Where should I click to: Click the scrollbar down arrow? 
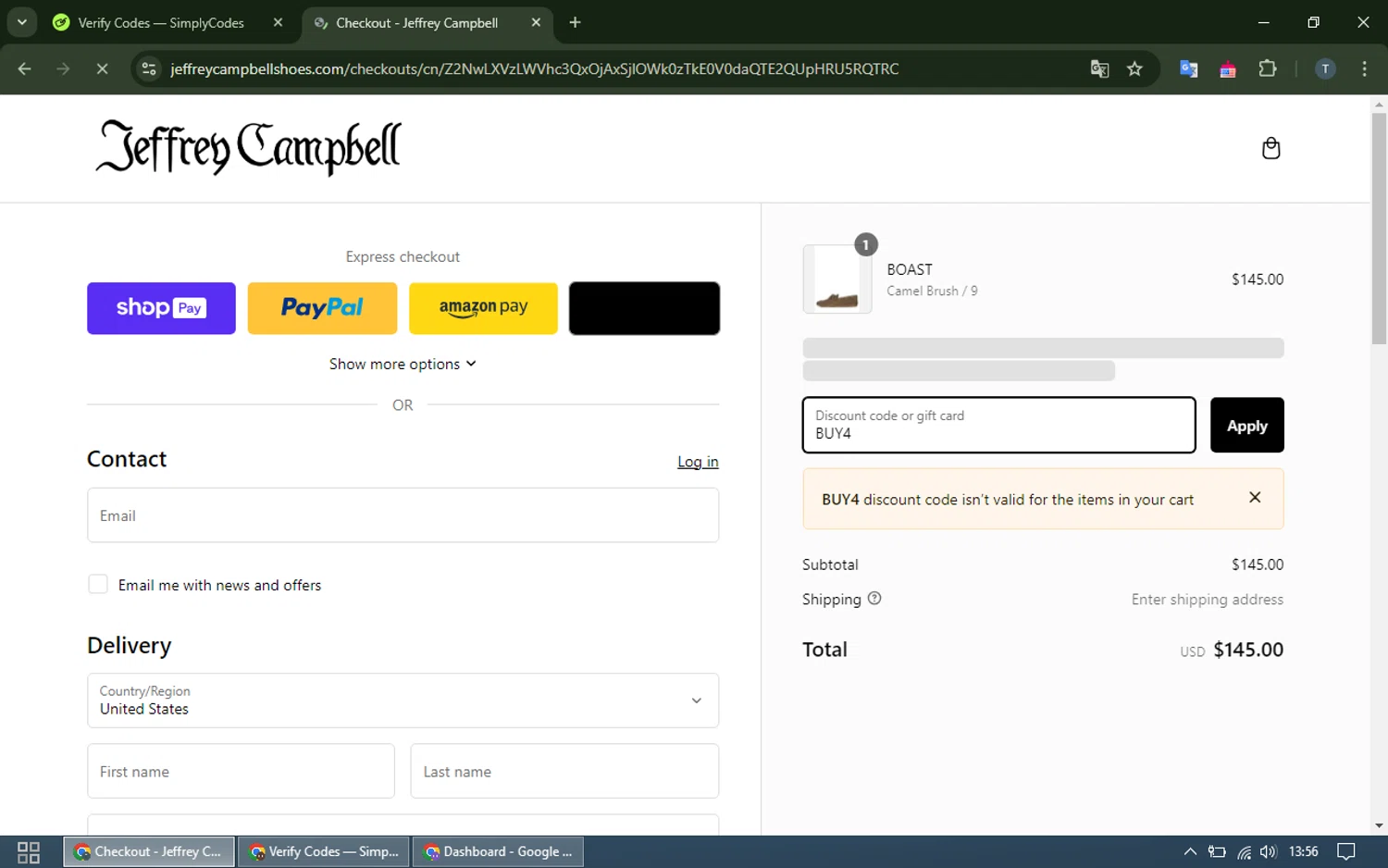coord(1379,825)
